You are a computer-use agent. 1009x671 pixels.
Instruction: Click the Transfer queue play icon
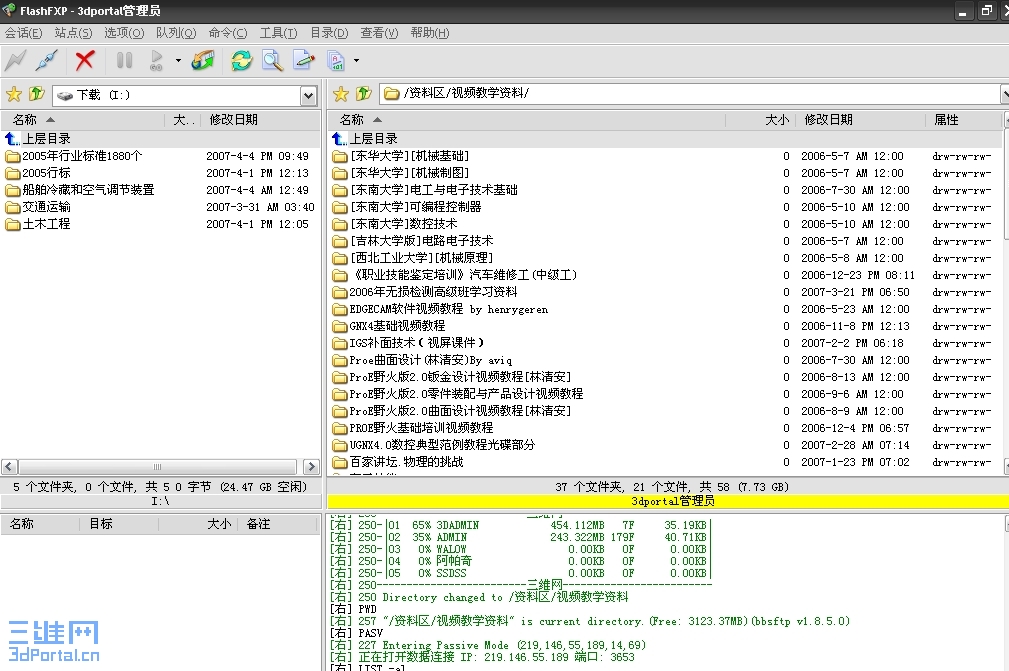[x=156, y=61]
